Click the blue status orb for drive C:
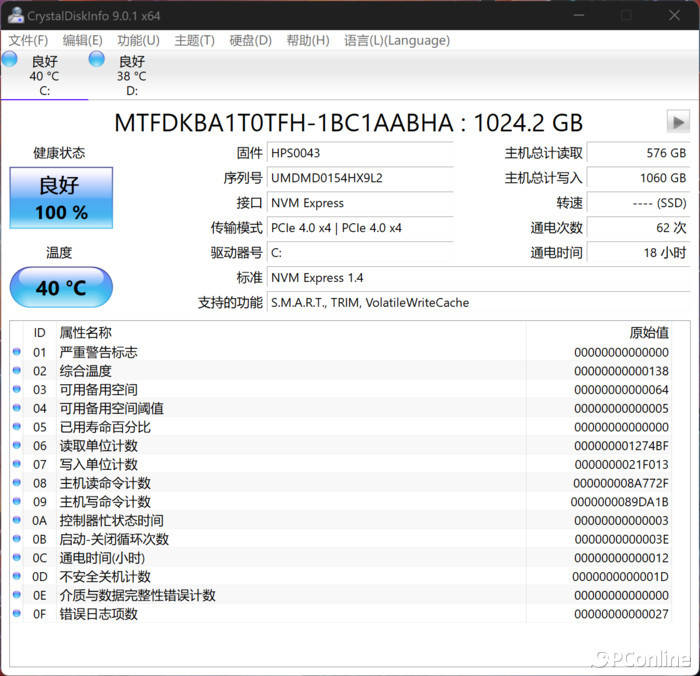Viewport: 700px width, 676px height. tap(10, 59)
